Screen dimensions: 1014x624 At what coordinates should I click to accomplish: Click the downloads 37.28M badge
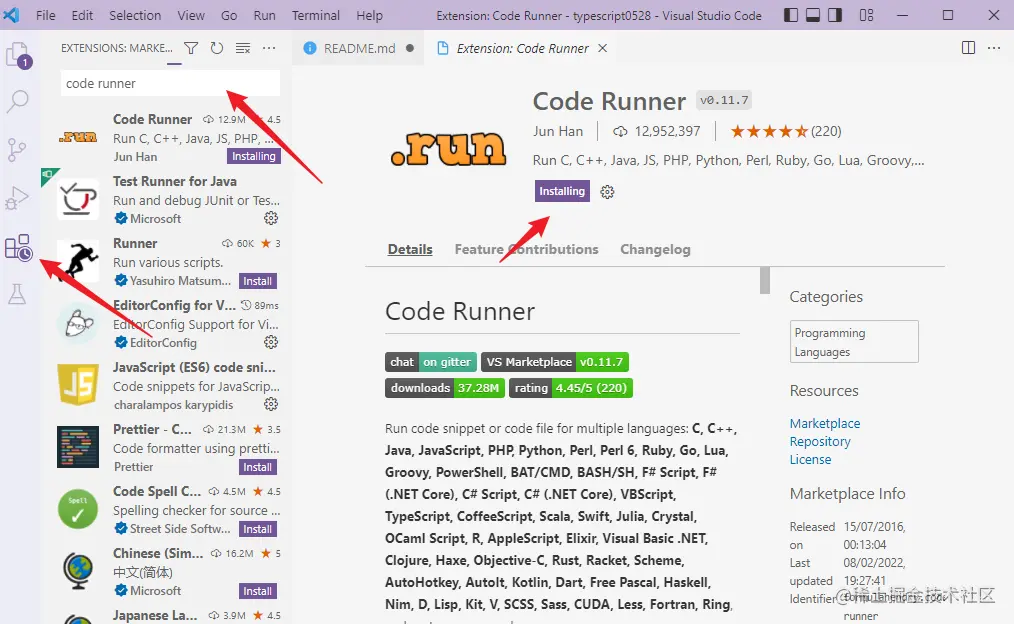(x=445, y=388)
